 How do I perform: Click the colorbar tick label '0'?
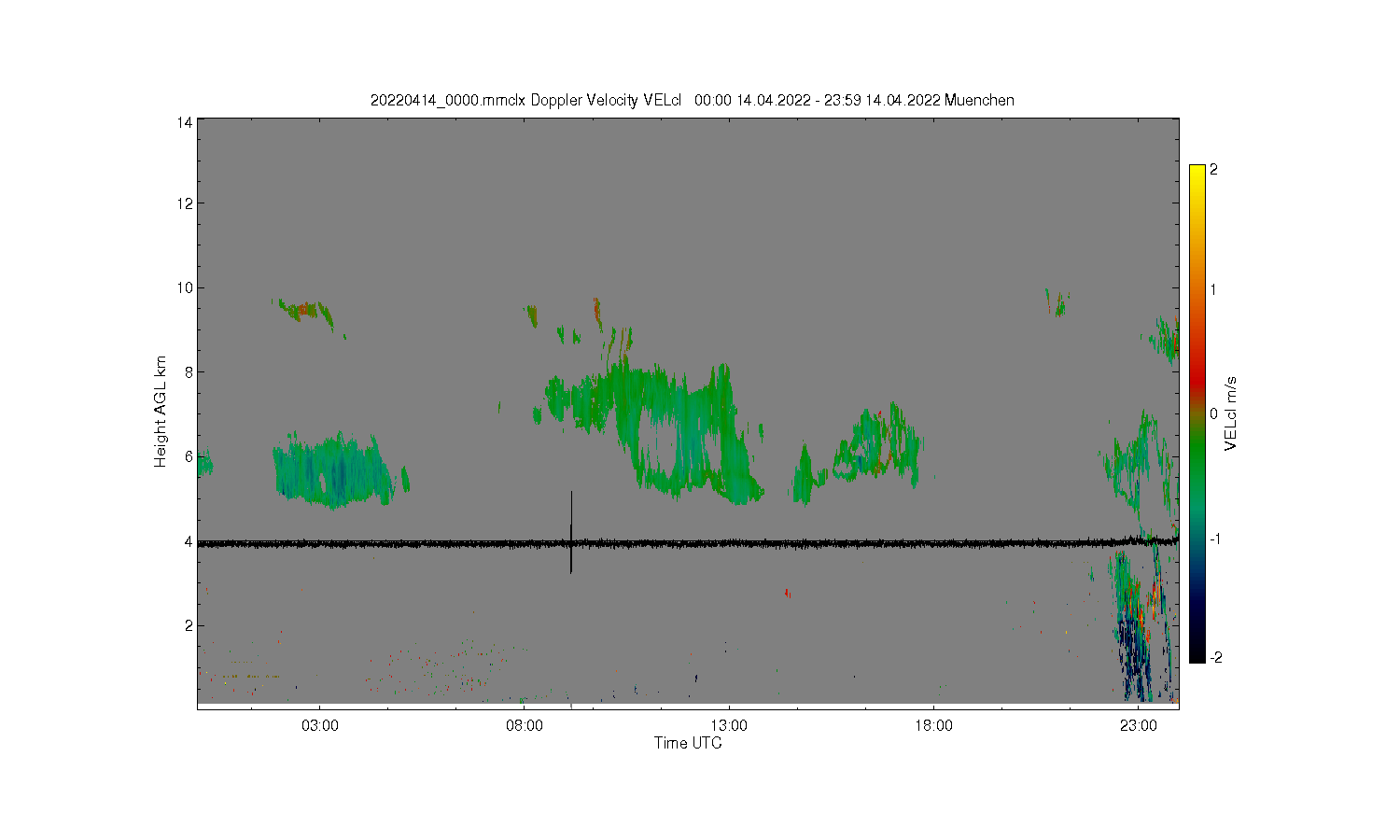[x=1213, y=413]
